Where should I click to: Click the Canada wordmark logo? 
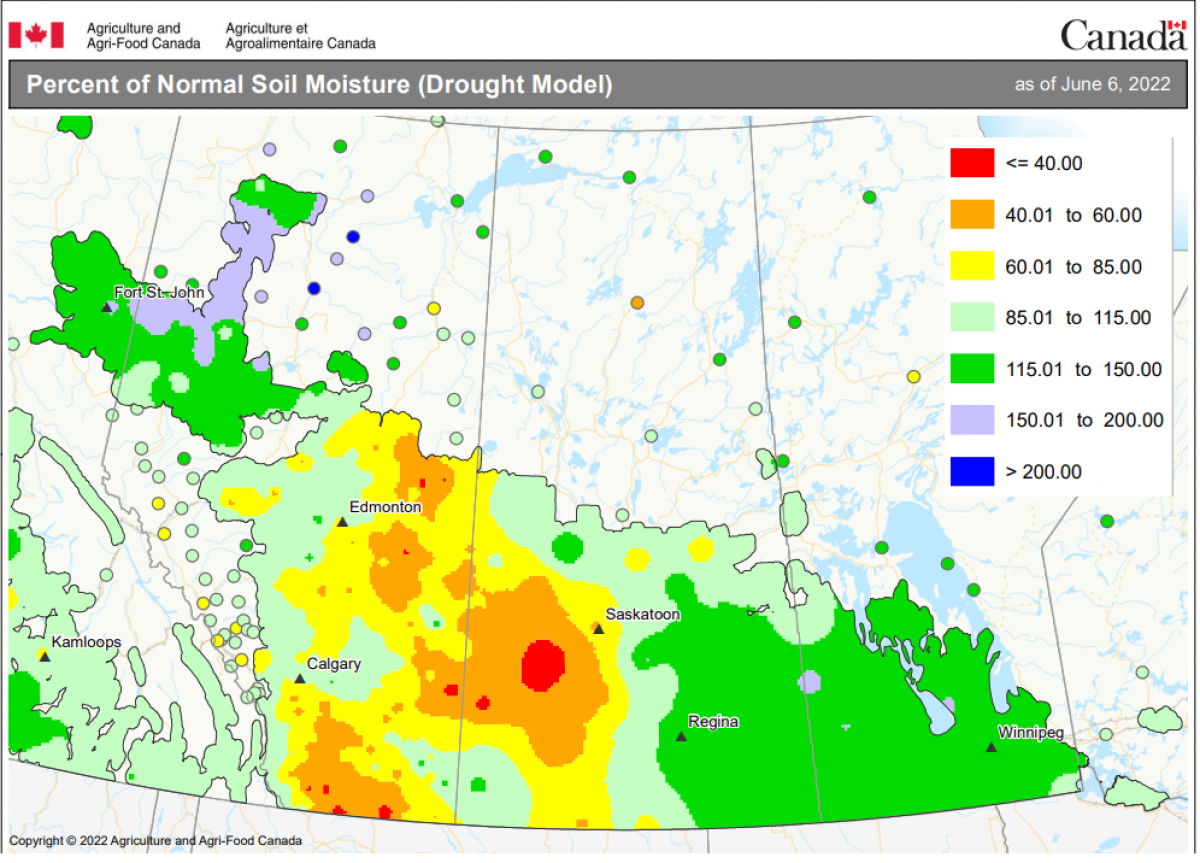tap(1123, 35)
